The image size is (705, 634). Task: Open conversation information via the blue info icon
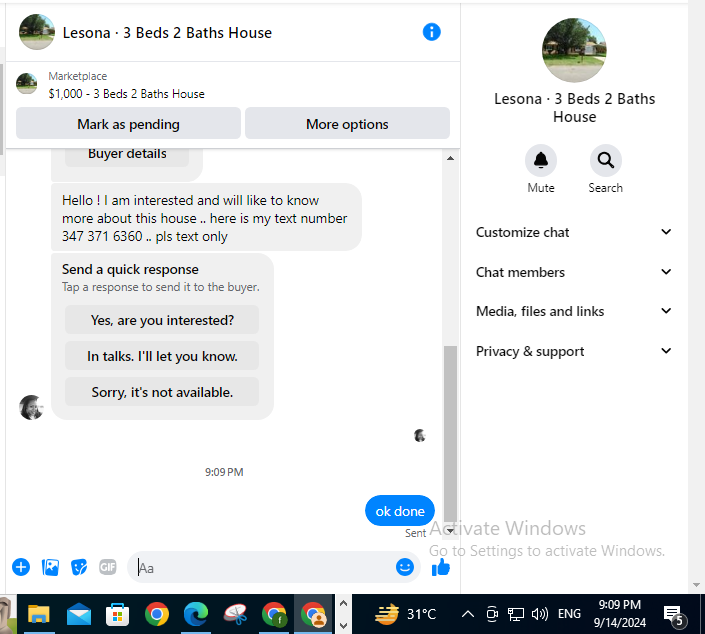click(x=431, y=32)
